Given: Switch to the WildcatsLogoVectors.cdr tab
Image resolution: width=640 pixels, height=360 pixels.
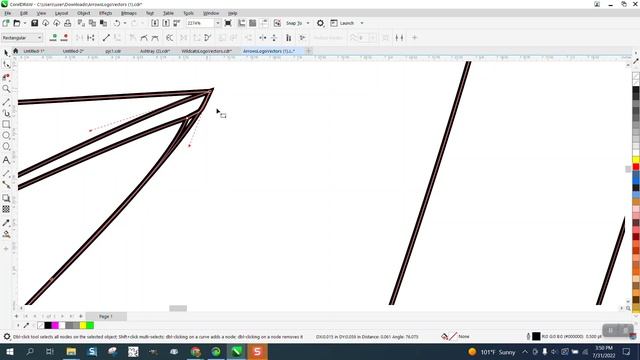Looking at the screenshot, I should click(x=207, y=51).
